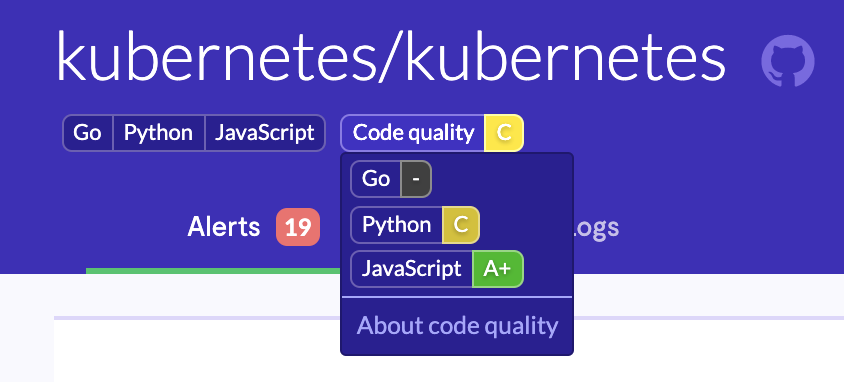
Task: Click the Go dash grade badge
Action: click(x=416, y=179)
